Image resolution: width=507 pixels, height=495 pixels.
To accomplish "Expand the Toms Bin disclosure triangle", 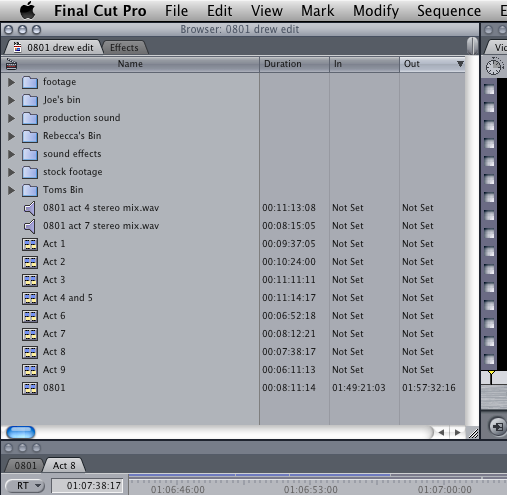I will pyautogui.click(x=11, y=190).
